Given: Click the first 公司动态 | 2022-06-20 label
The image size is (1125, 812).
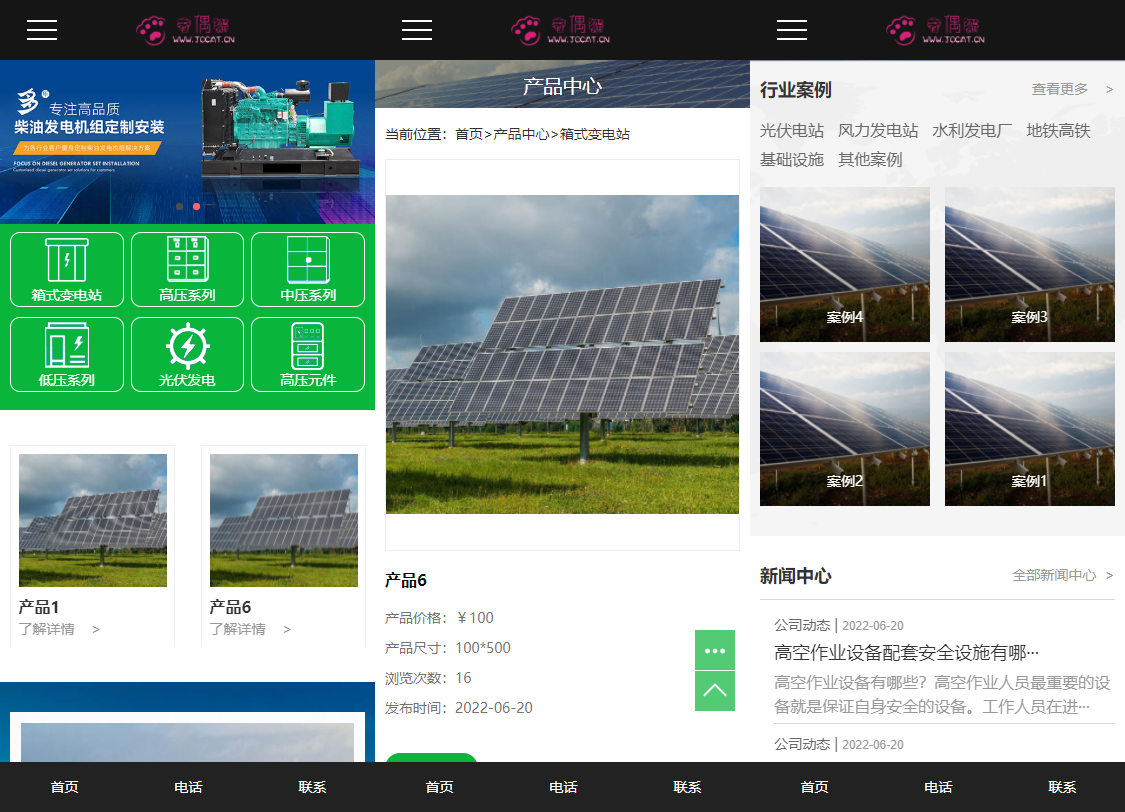Looking at the screenshot, I should coord(839,625).
